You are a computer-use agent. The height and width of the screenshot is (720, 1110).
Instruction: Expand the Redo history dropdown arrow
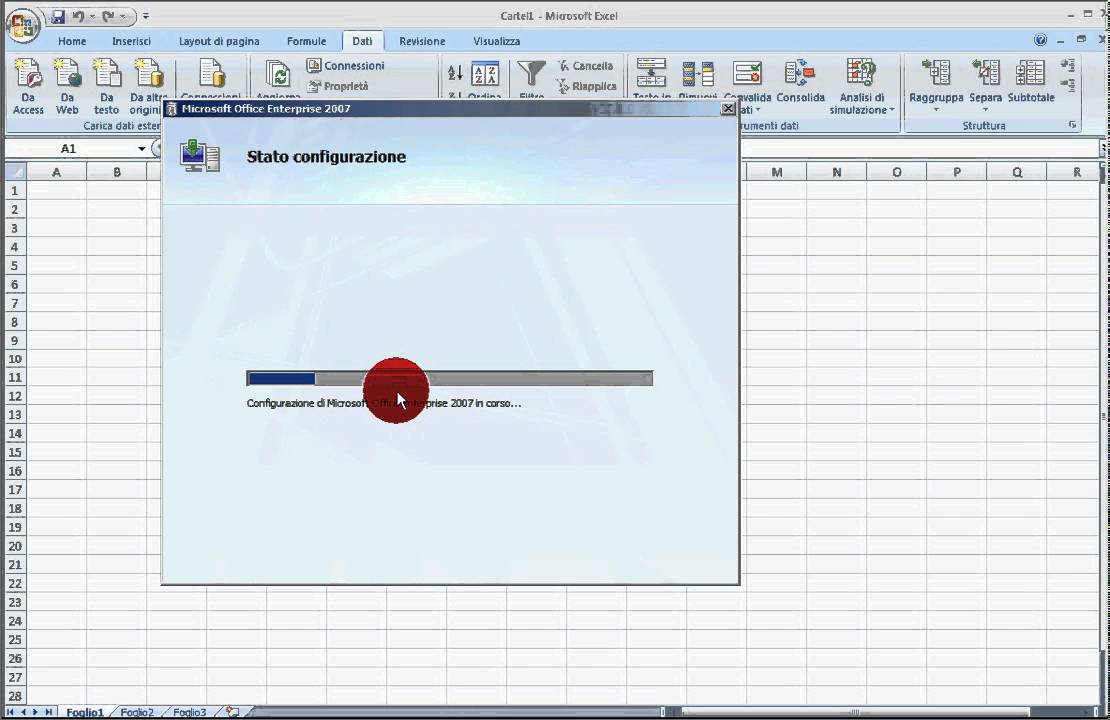click(122, 16)
